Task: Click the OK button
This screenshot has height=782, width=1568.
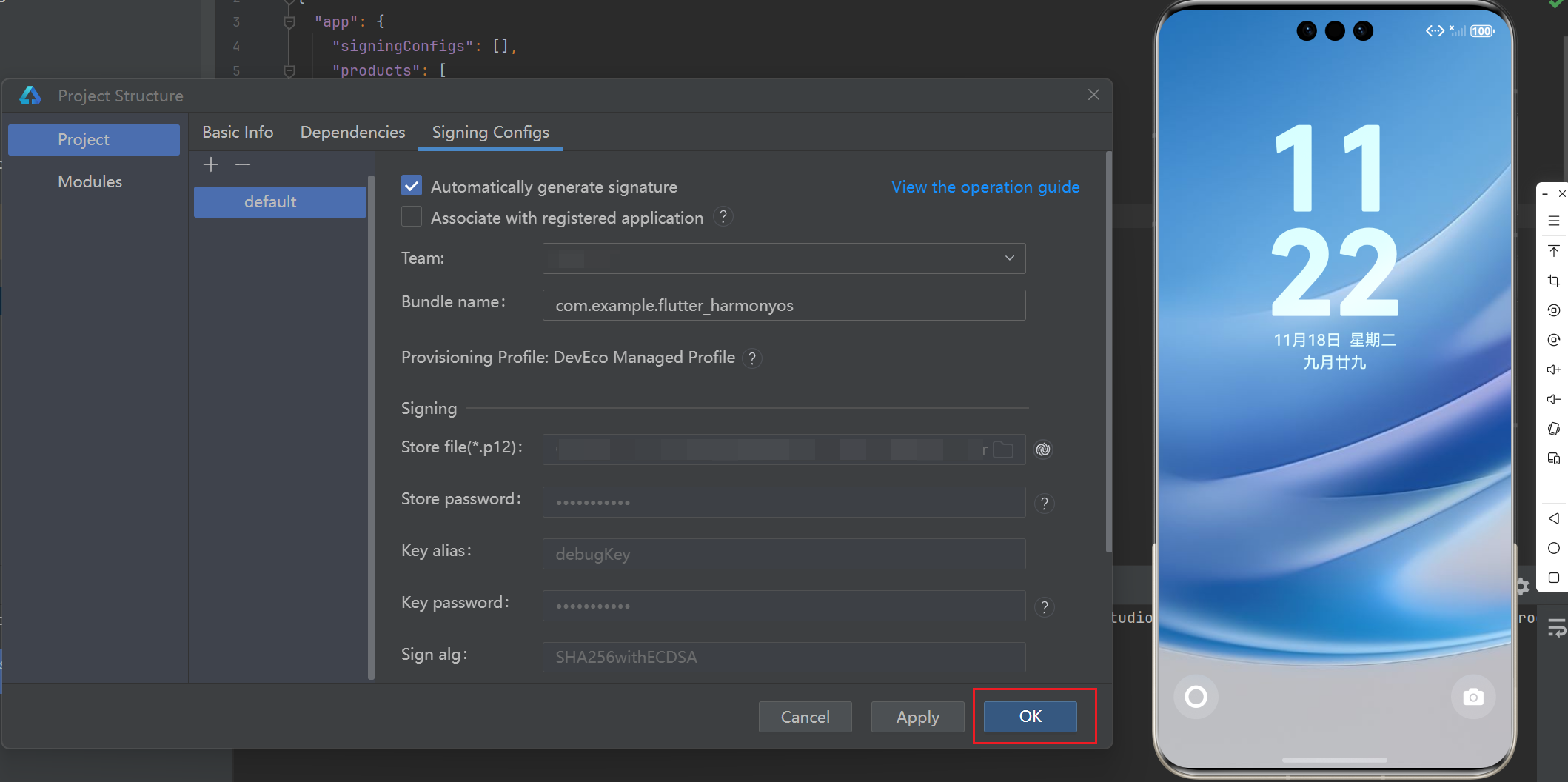Action: (1030, 716)
